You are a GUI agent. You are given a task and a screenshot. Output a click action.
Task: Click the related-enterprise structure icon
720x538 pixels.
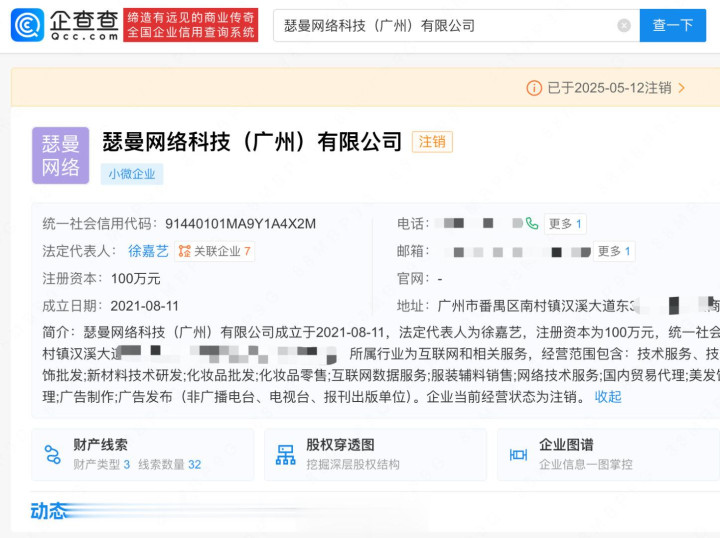[x=184, y=251]
